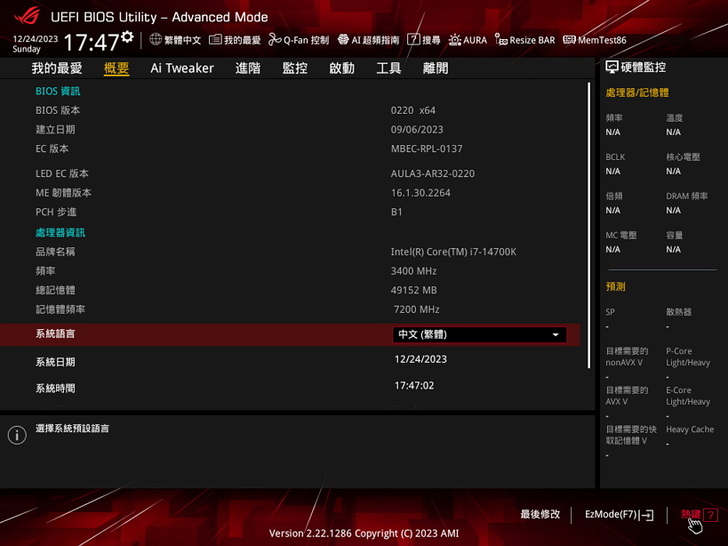Click the BIOS 資訊 section header
The image size is (728, 546).
coord(58,91)
